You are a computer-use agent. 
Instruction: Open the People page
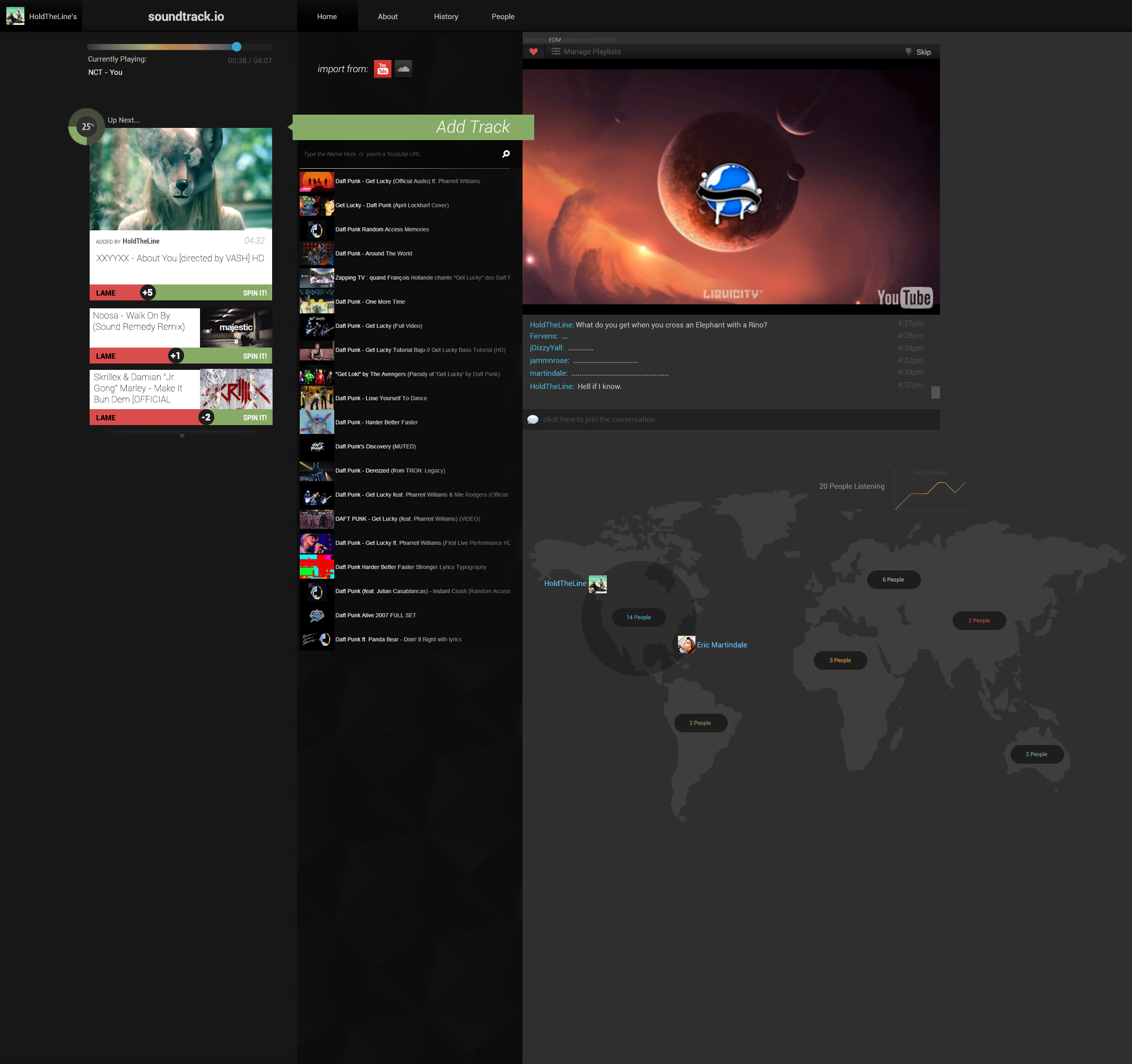coord(503,16)
